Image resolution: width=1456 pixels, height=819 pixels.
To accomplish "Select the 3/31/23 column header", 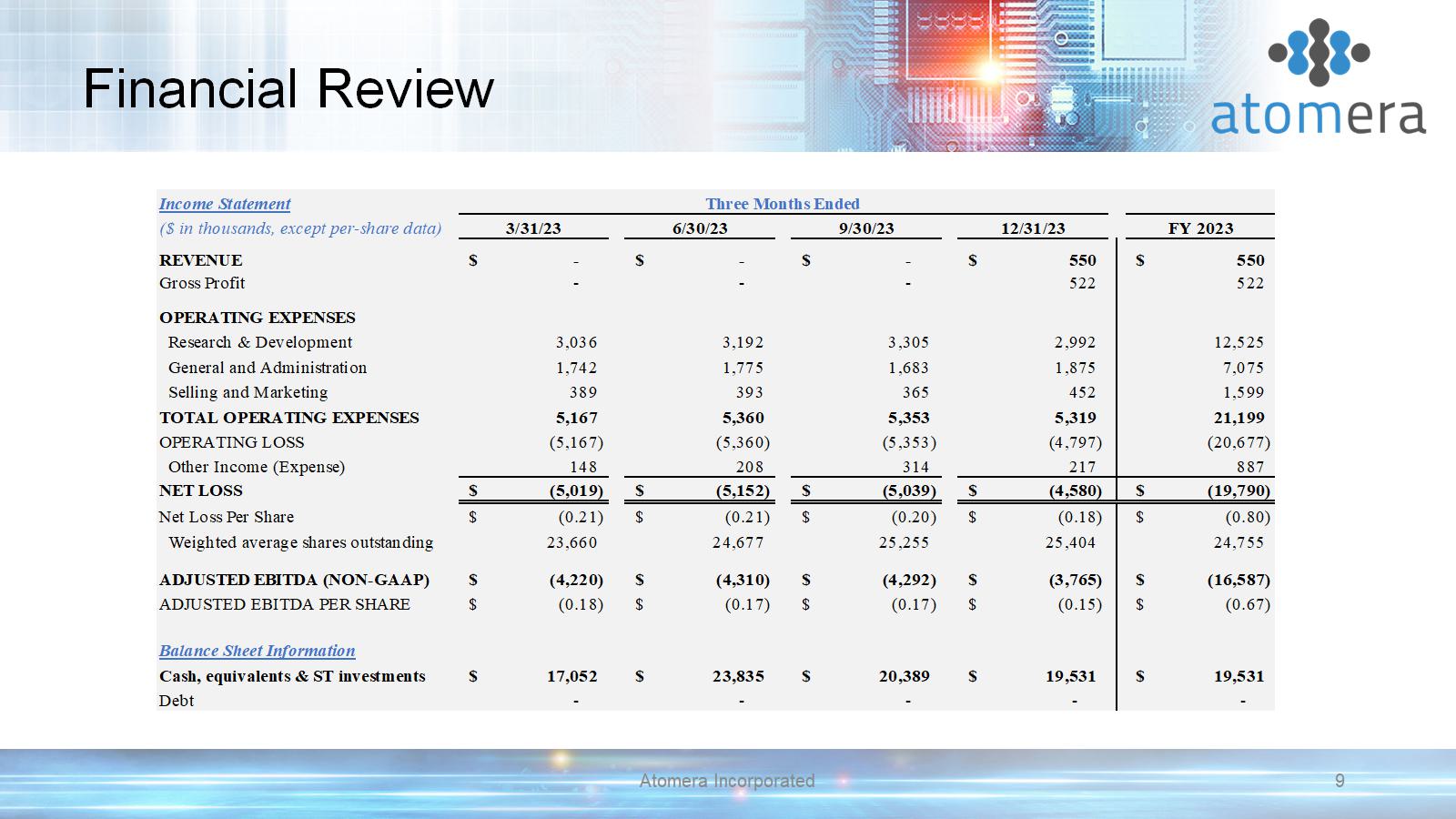I will point(533,228).
